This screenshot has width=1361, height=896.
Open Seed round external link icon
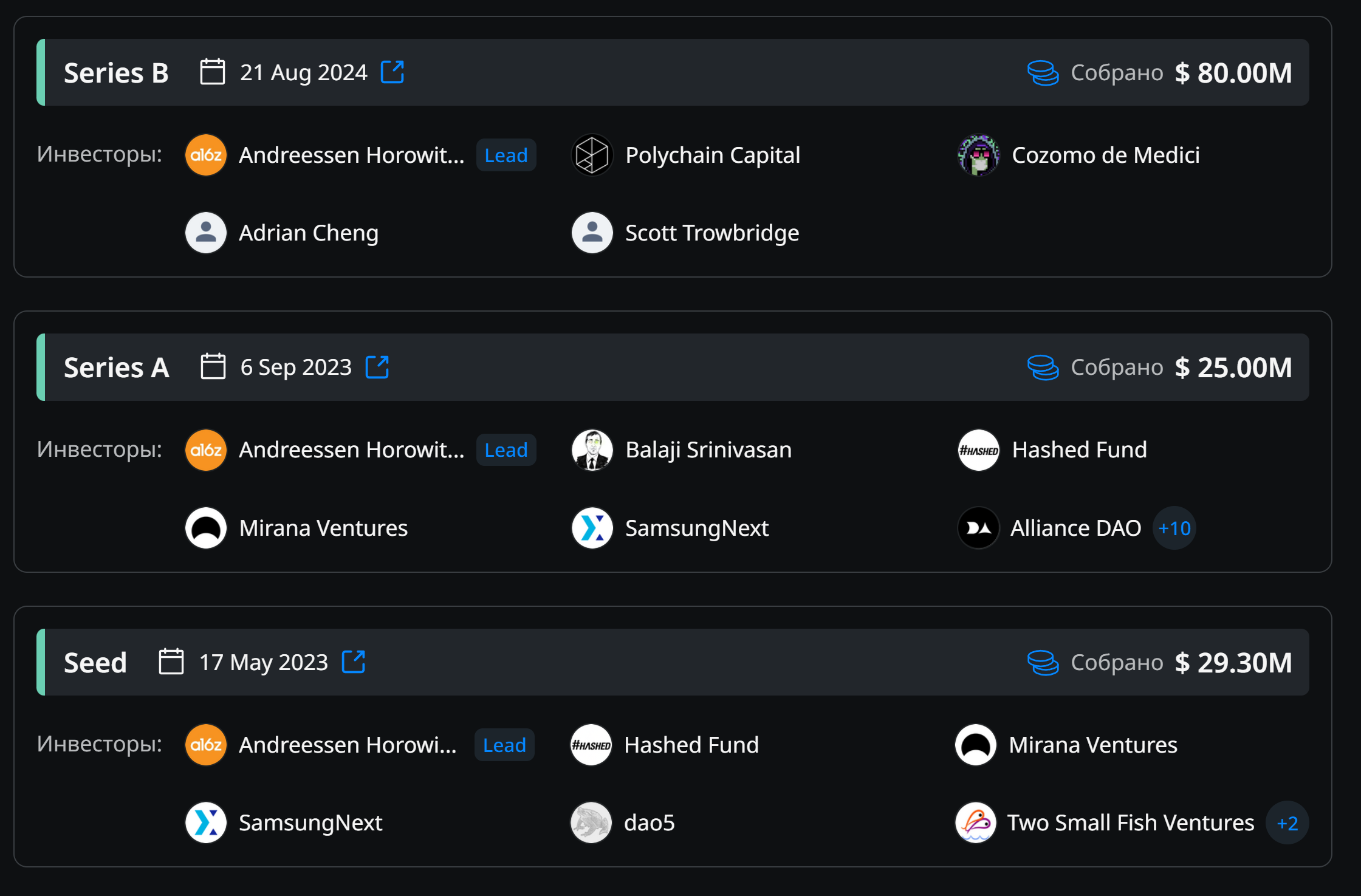click(353, 662)
